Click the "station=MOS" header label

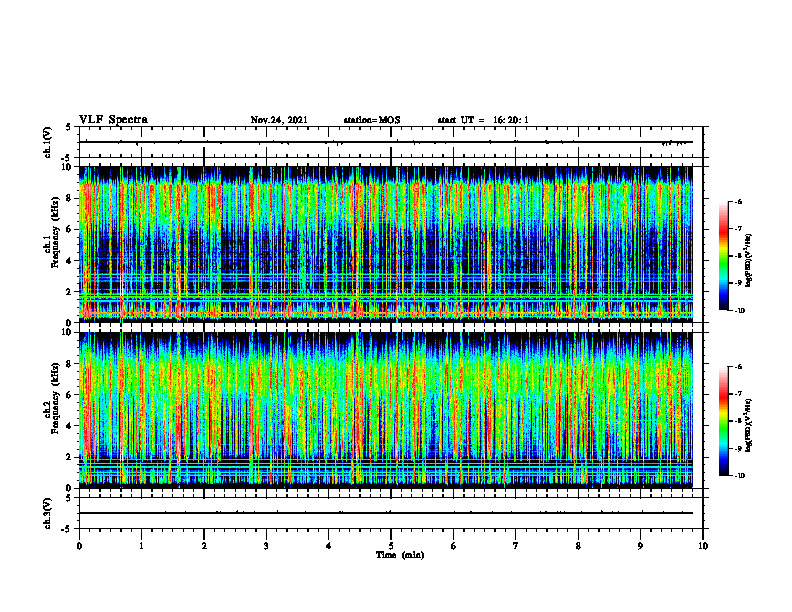tap(372, 120)
